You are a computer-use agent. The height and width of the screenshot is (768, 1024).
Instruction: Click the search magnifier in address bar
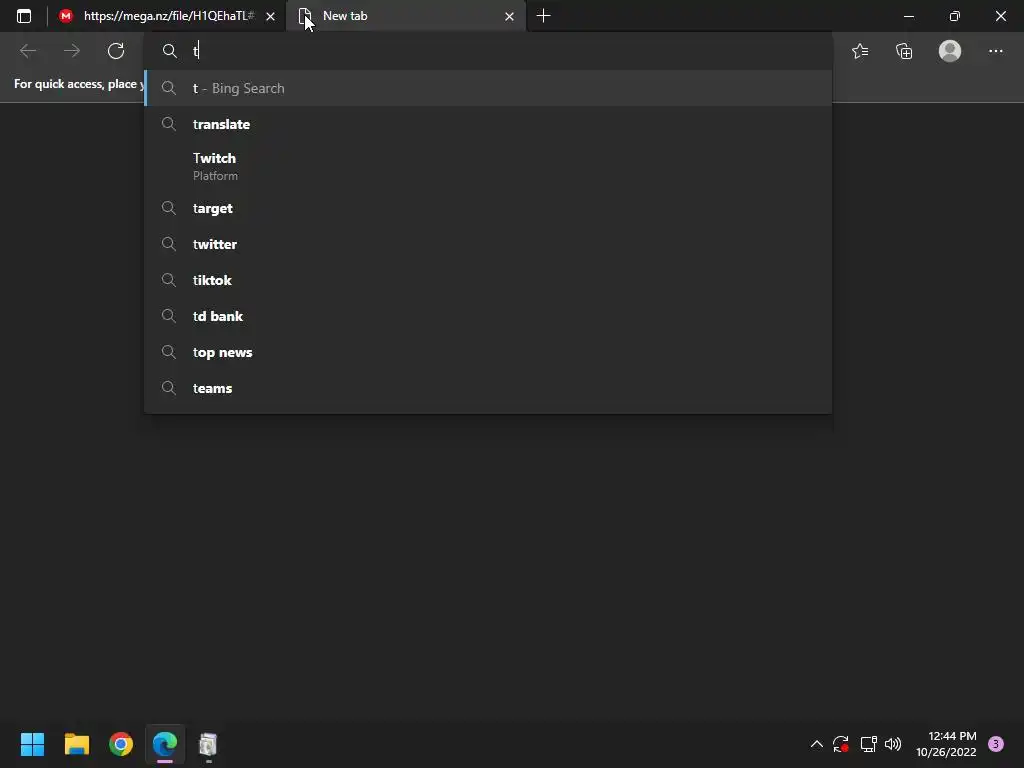(170, 51)
